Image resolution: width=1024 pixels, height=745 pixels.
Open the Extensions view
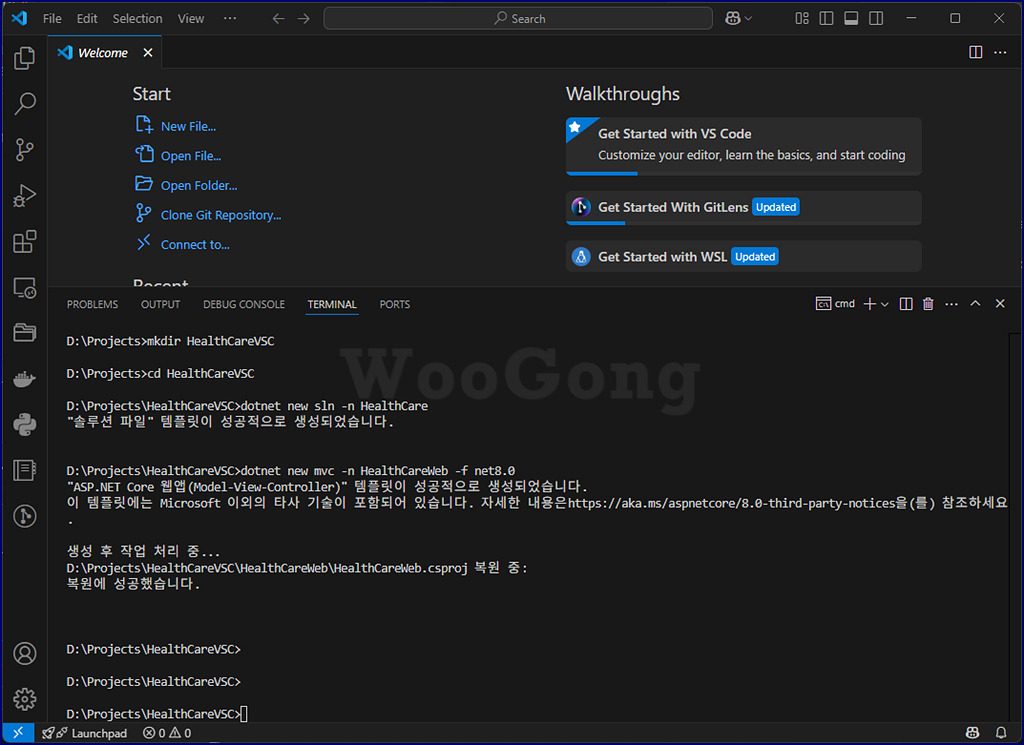pos(24,242)
